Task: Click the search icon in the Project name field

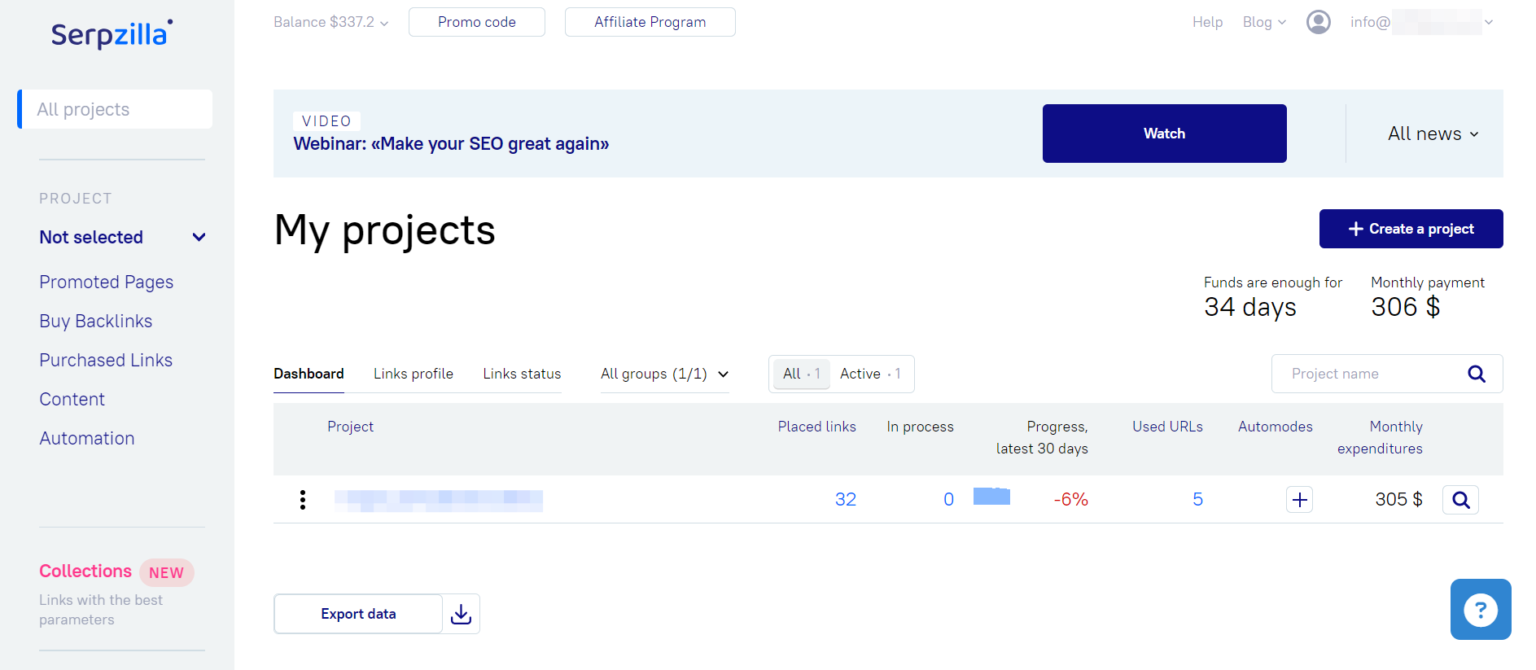Action: tap(1477, 373)
